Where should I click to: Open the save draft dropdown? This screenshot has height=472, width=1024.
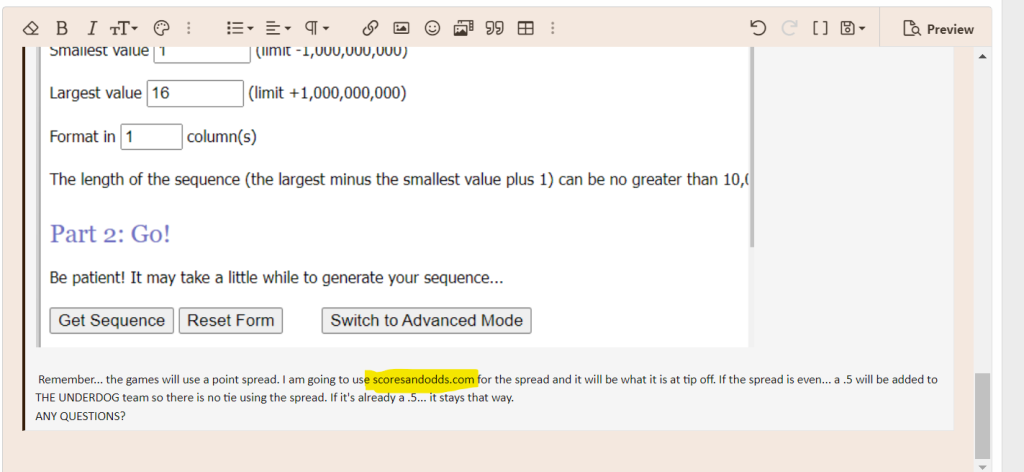(853, 28)
